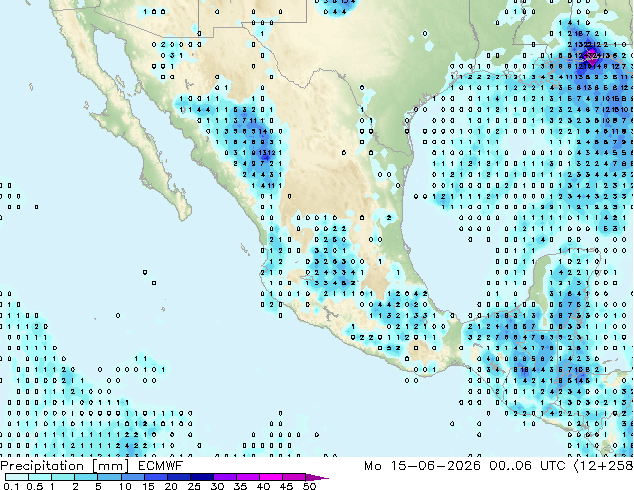Click the 25 to 30 mm legend swatch
Viewport: 634px width, 490px height.
point(201,477)
